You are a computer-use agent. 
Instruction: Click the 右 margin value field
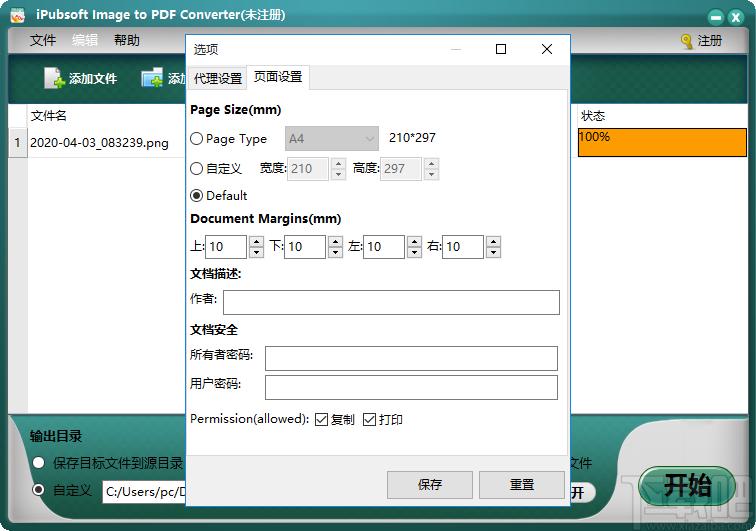coord(463,247)
